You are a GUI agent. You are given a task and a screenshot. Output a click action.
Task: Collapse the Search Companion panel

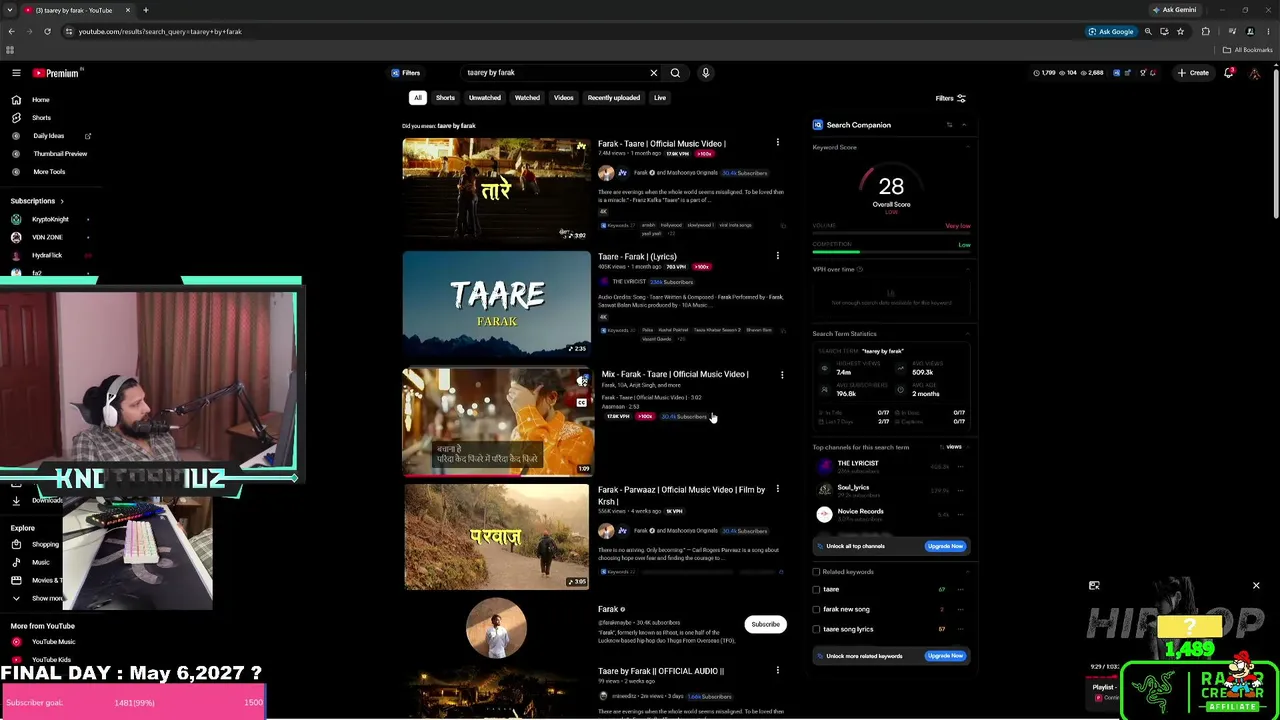(964, 125)
